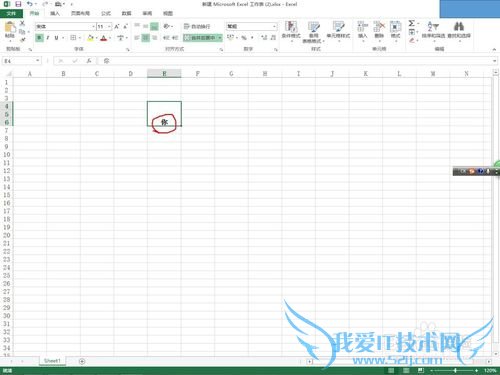The height and width of the screenshot is (375, 500).
Task: Open the font size dropdown
Action: pyautogui.click(x=109, y=27)
